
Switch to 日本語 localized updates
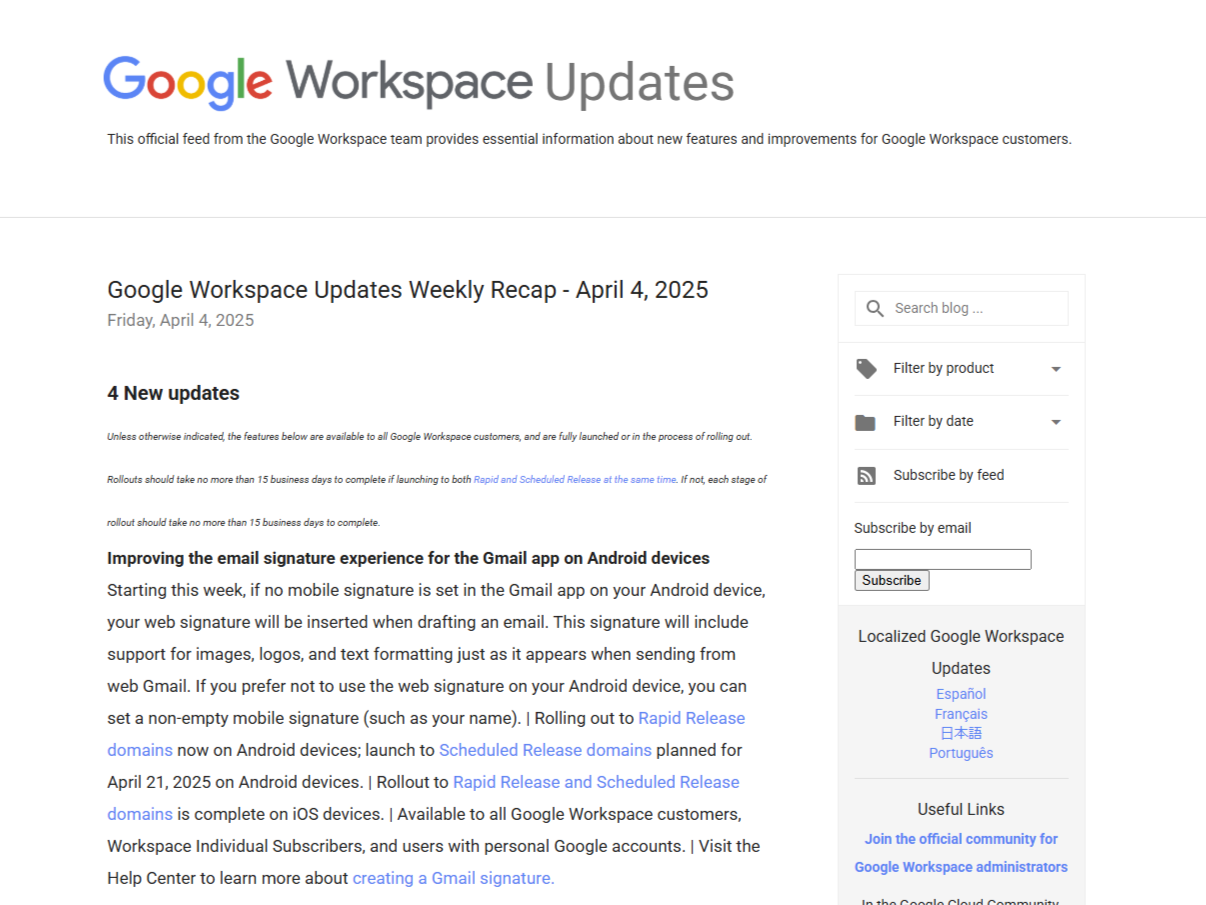(961, 733)
